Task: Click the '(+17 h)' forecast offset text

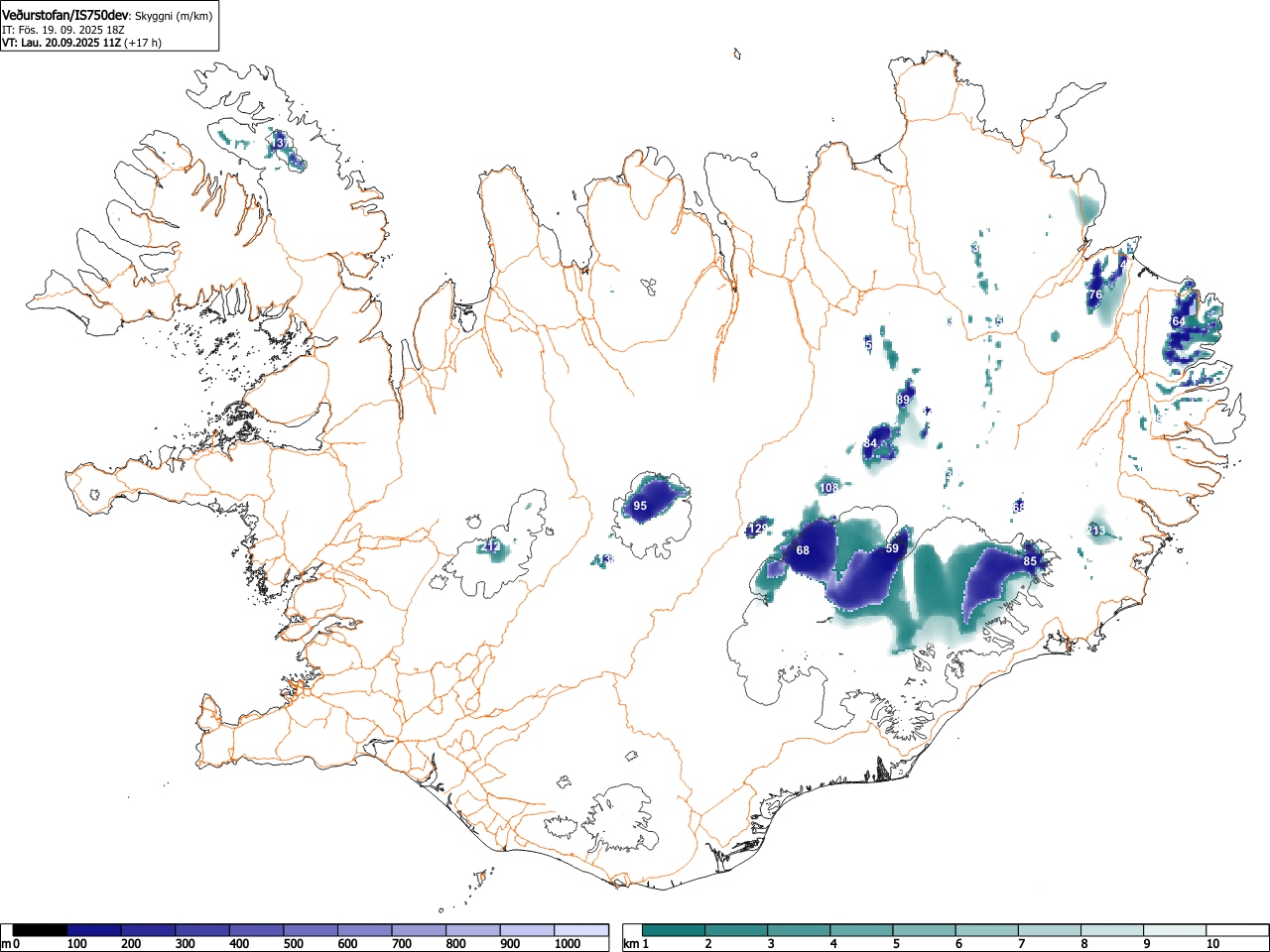Action: (143, 43)
